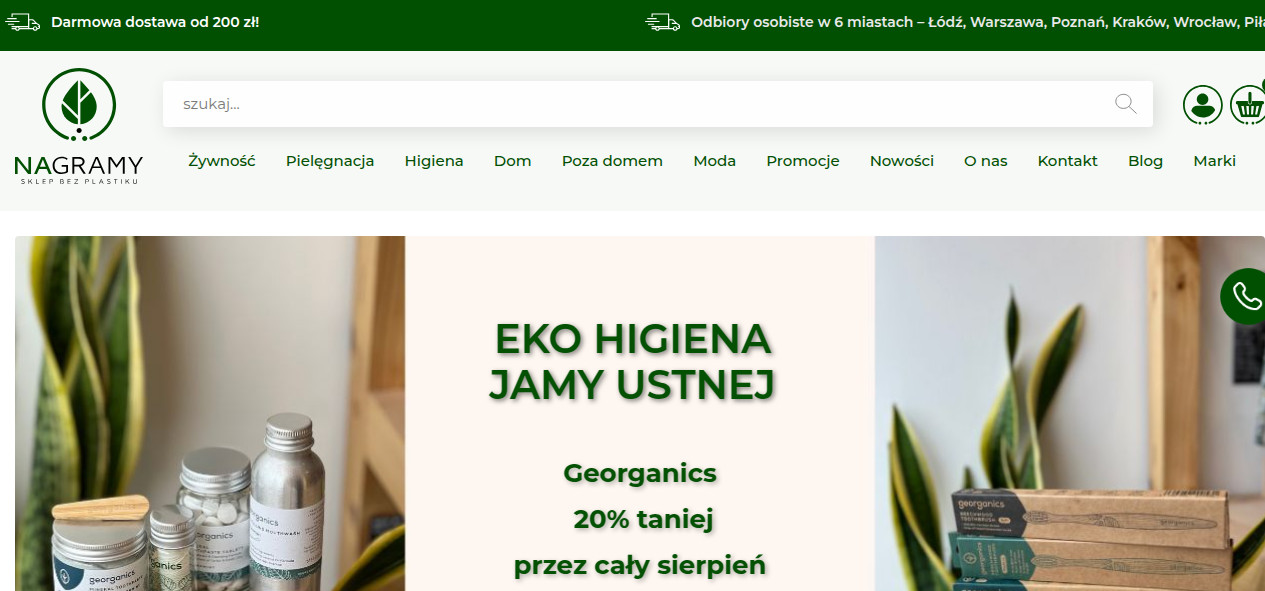
Task: Navigate to the Moda section
Action: (x=714, y=161)
